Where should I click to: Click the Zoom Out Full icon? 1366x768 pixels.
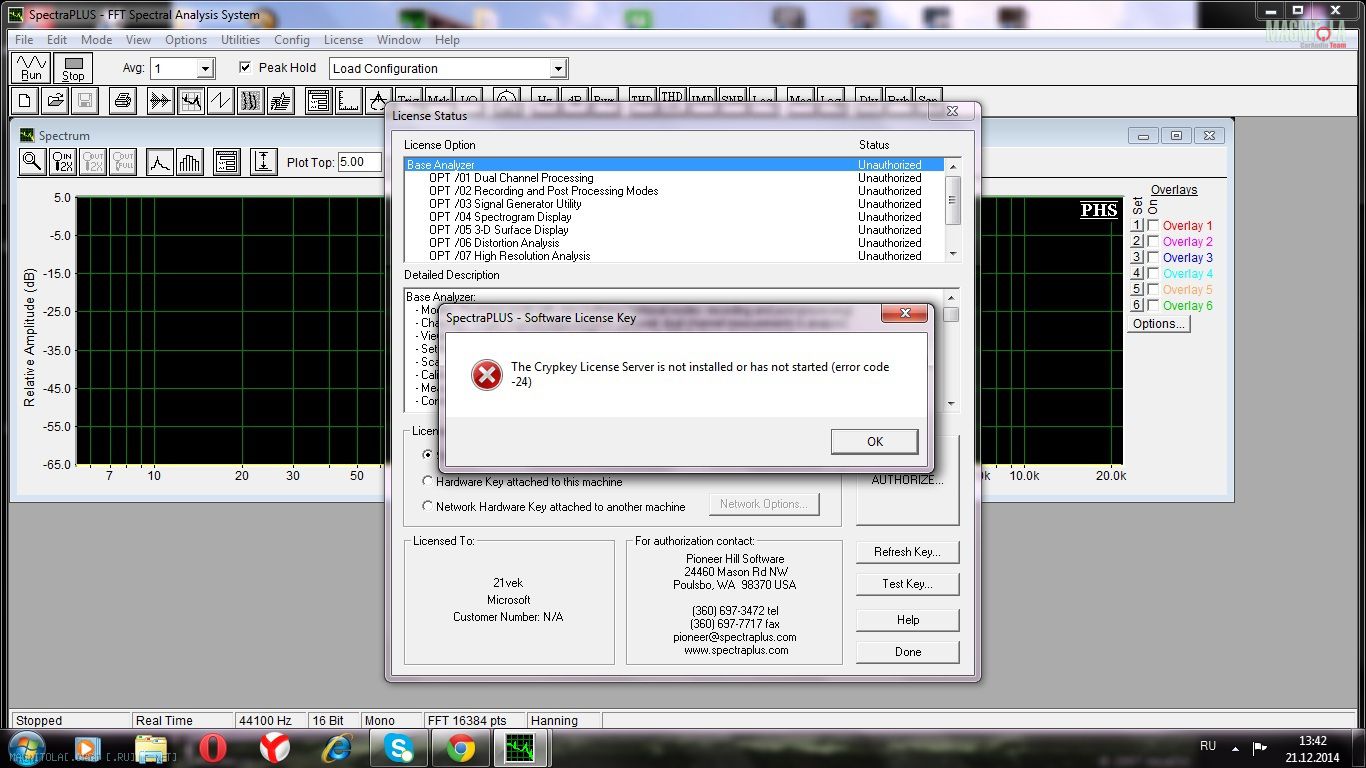point(123,161)
